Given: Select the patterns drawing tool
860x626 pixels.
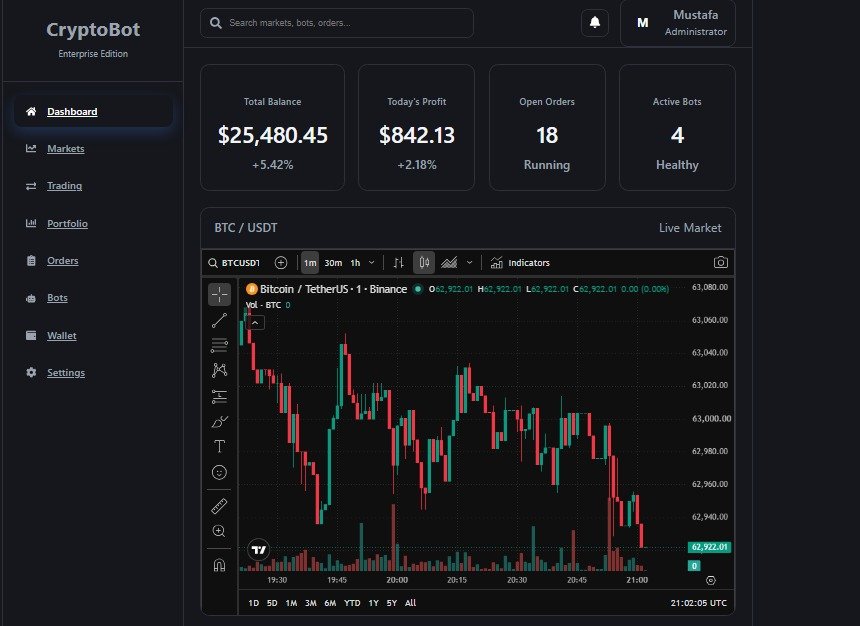Looking at the screenshot, I should (219, 370).
